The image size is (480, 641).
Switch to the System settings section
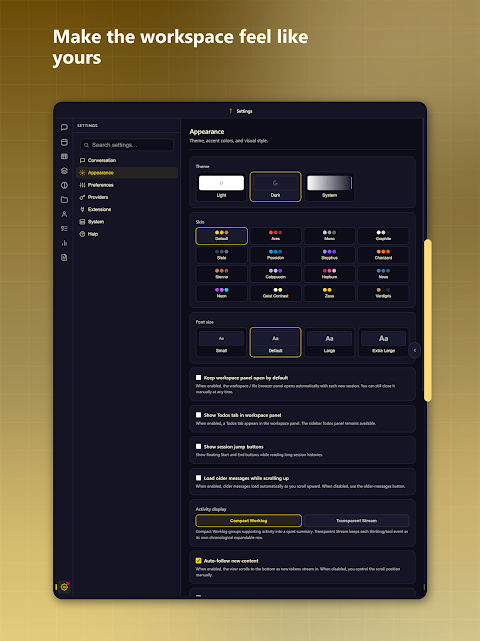[127, 222]
